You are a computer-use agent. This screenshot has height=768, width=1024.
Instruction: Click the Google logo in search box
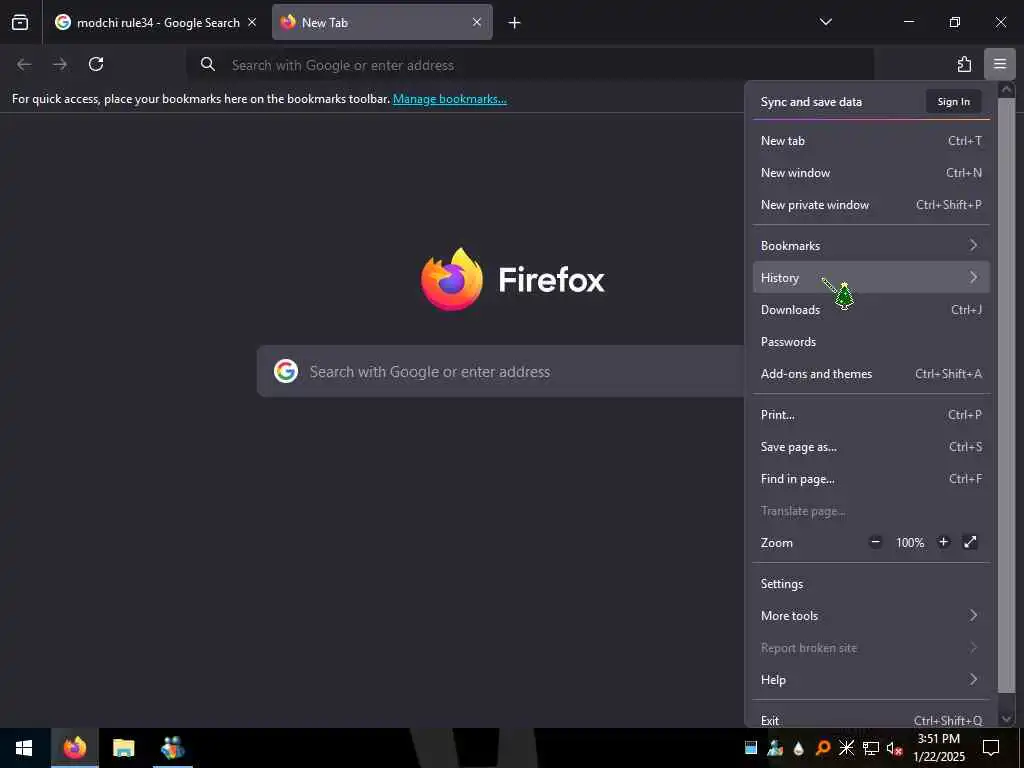pyautogui.click(x=286, y=371)
